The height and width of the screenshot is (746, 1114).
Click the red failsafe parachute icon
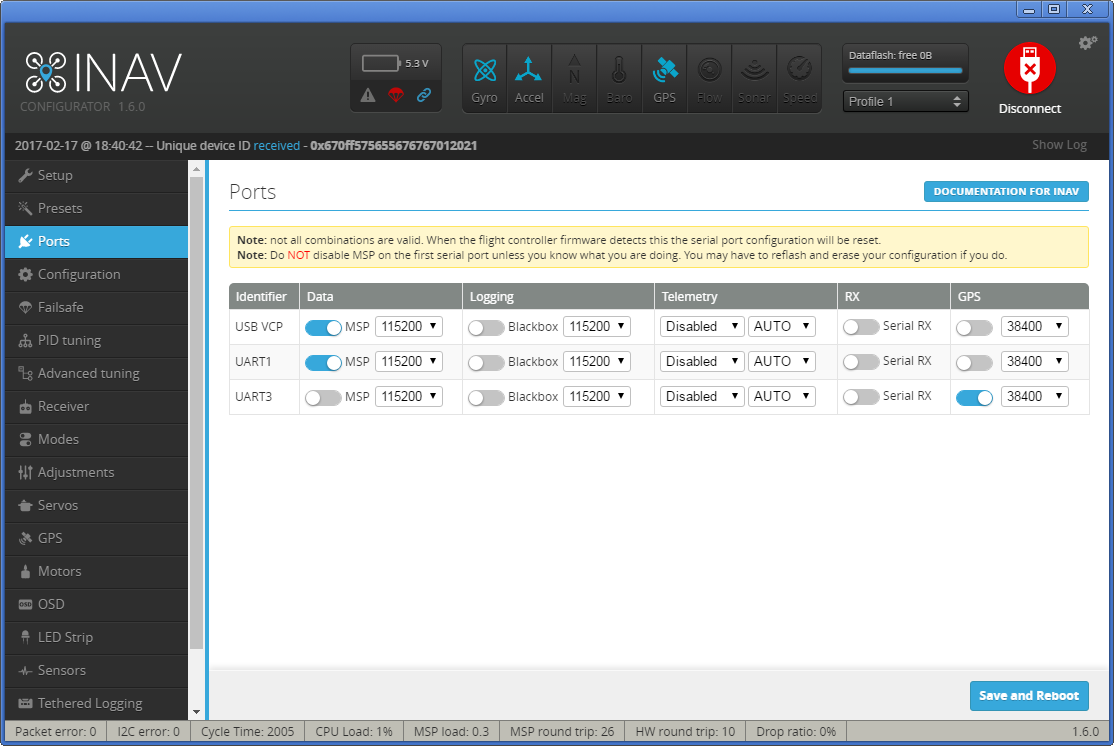click(396, 94)
